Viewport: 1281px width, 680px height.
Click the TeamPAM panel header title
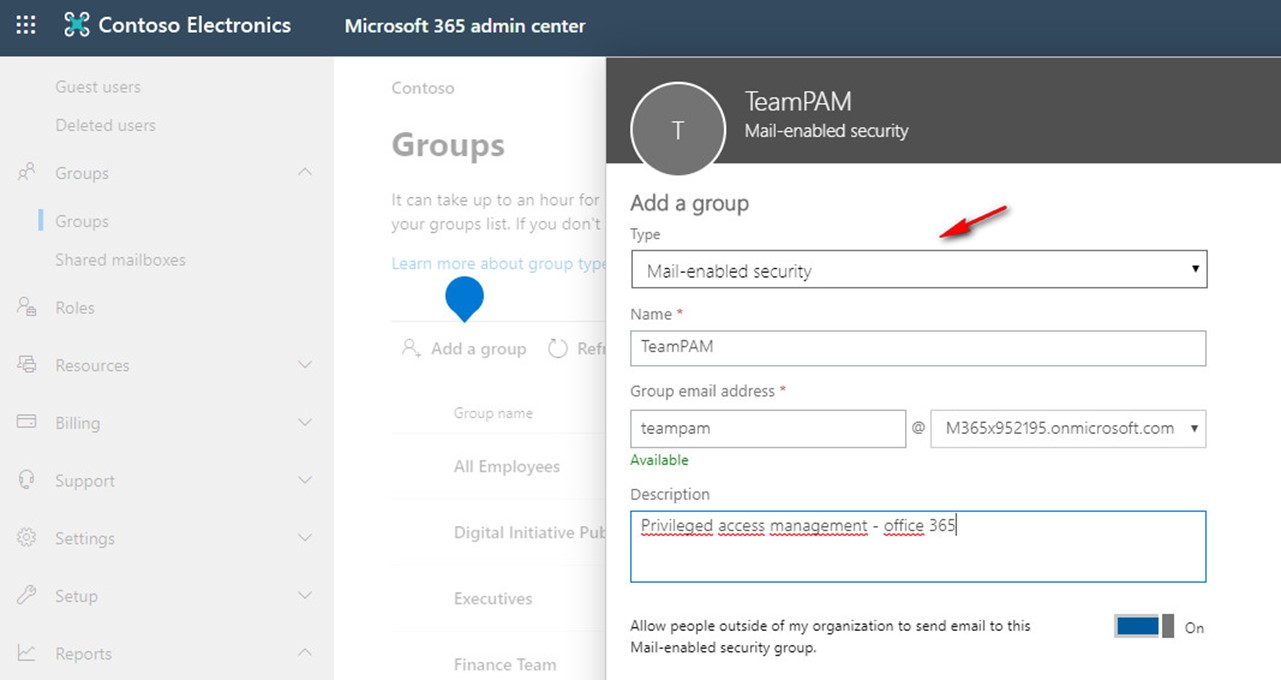point(799,101)
